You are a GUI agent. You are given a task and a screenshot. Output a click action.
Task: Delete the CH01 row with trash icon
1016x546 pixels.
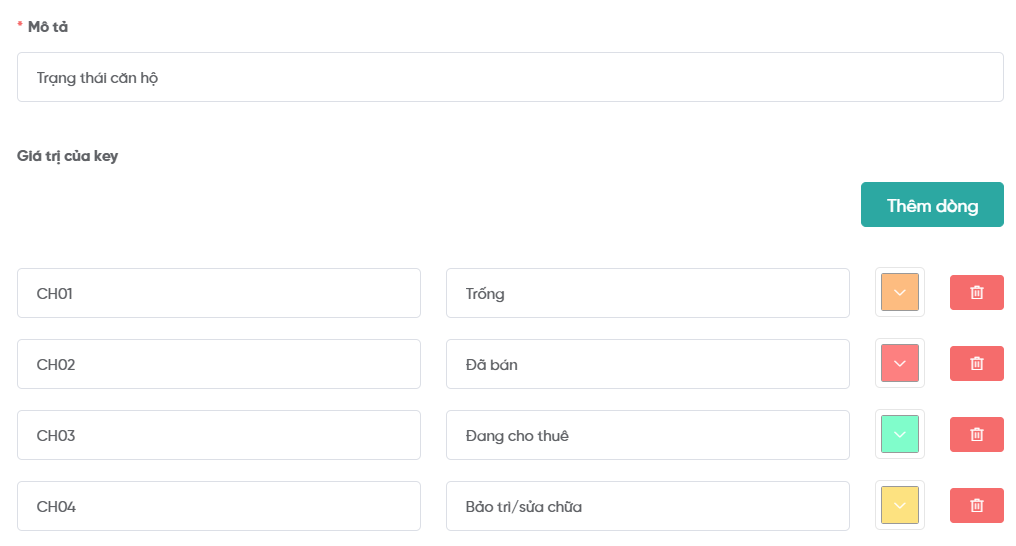[x=976, y=293]
